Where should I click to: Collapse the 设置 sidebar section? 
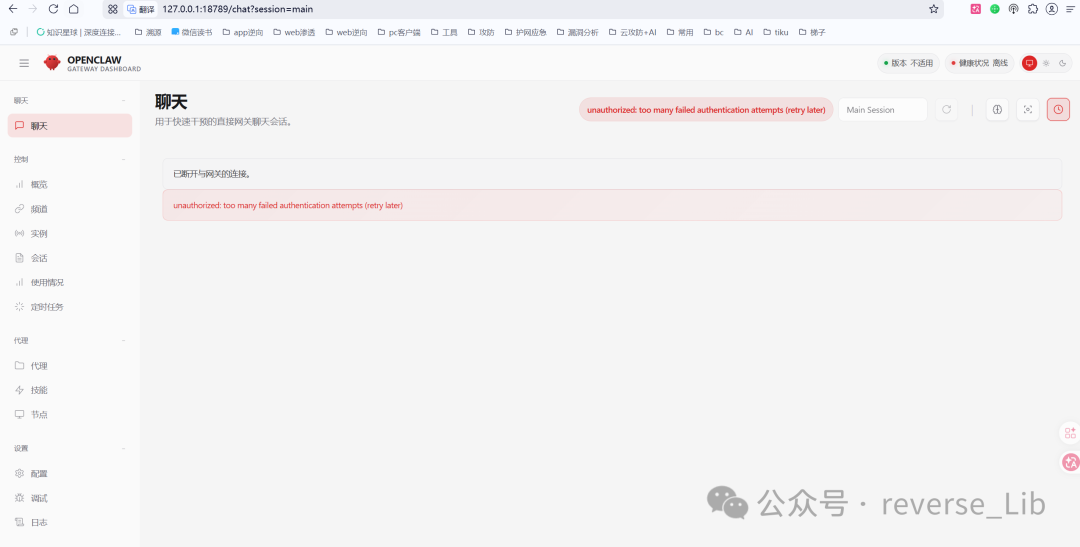70,448
